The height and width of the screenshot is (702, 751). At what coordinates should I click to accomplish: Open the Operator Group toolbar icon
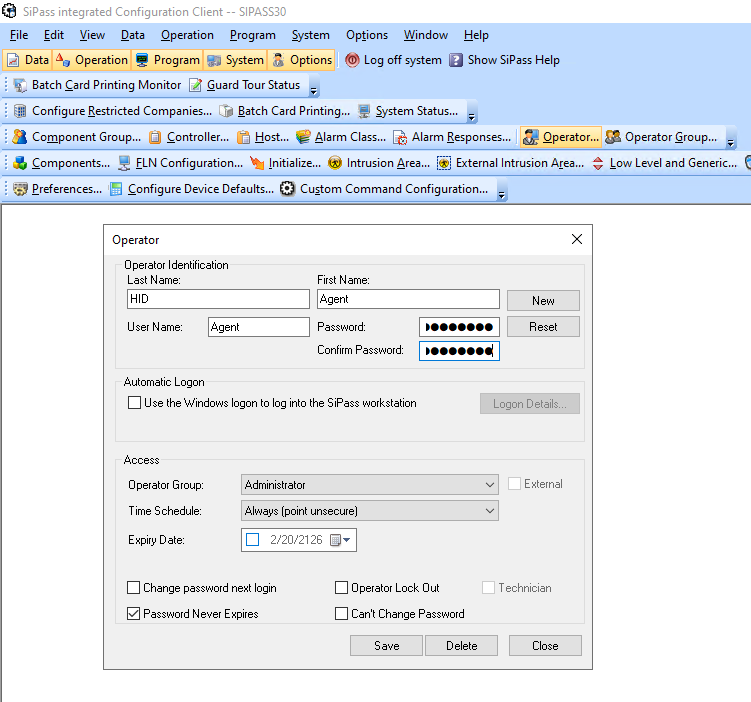(613, 137)
